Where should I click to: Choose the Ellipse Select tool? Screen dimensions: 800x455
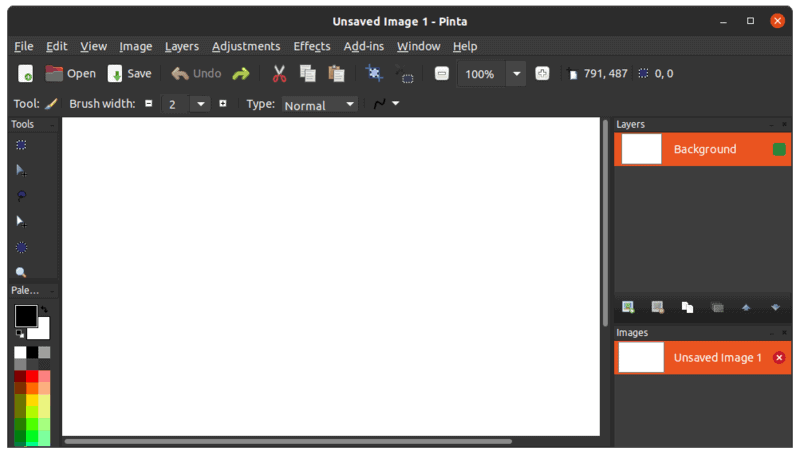21,247
